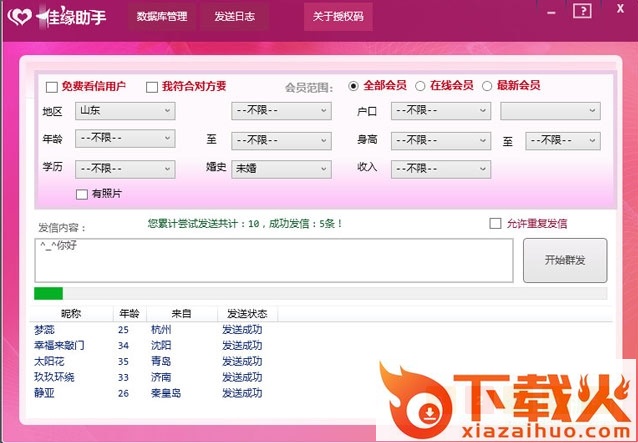Select the 全部会员 radio button

coord(353,86)
